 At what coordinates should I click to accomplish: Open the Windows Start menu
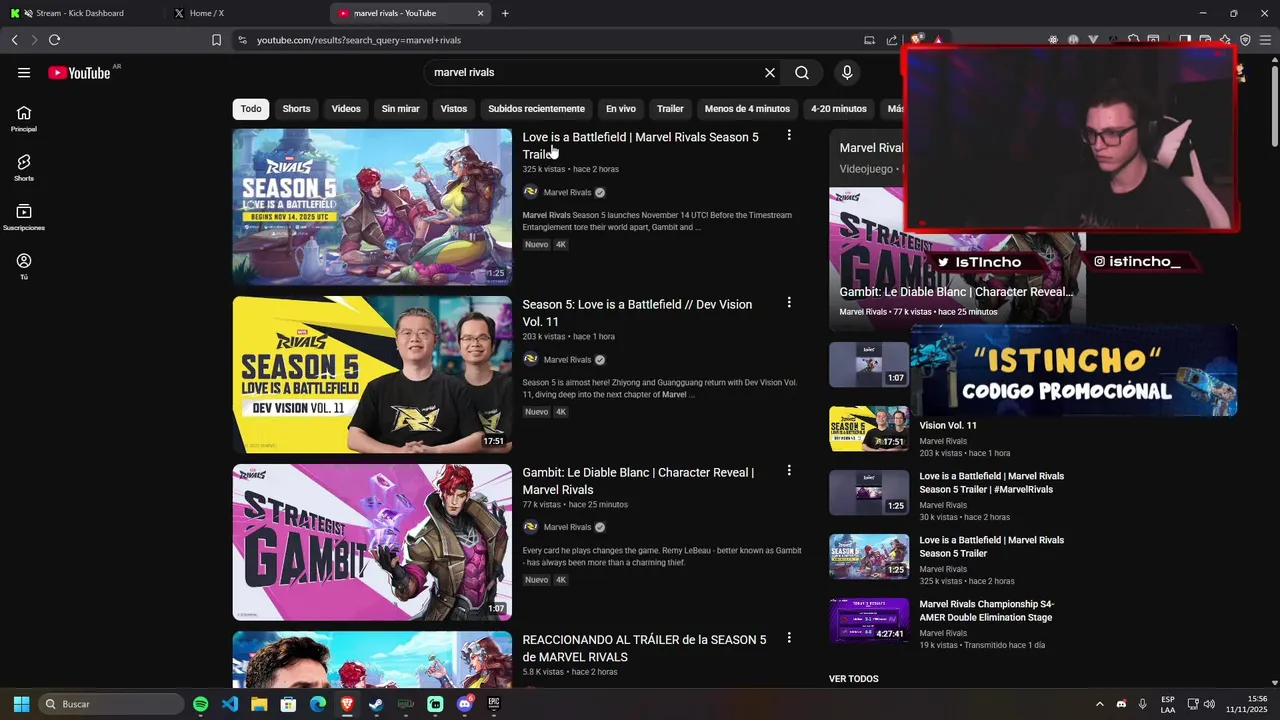(21, 704)
